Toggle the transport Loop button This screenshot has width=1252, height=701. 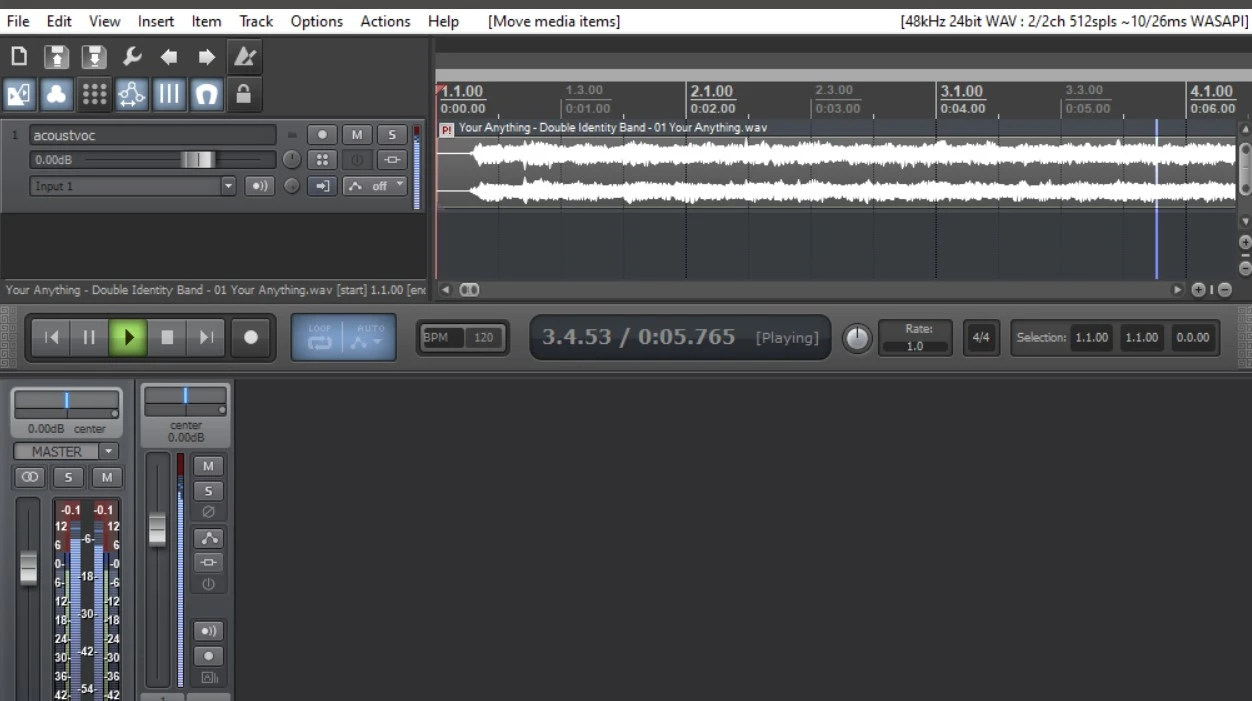point(319,338)
